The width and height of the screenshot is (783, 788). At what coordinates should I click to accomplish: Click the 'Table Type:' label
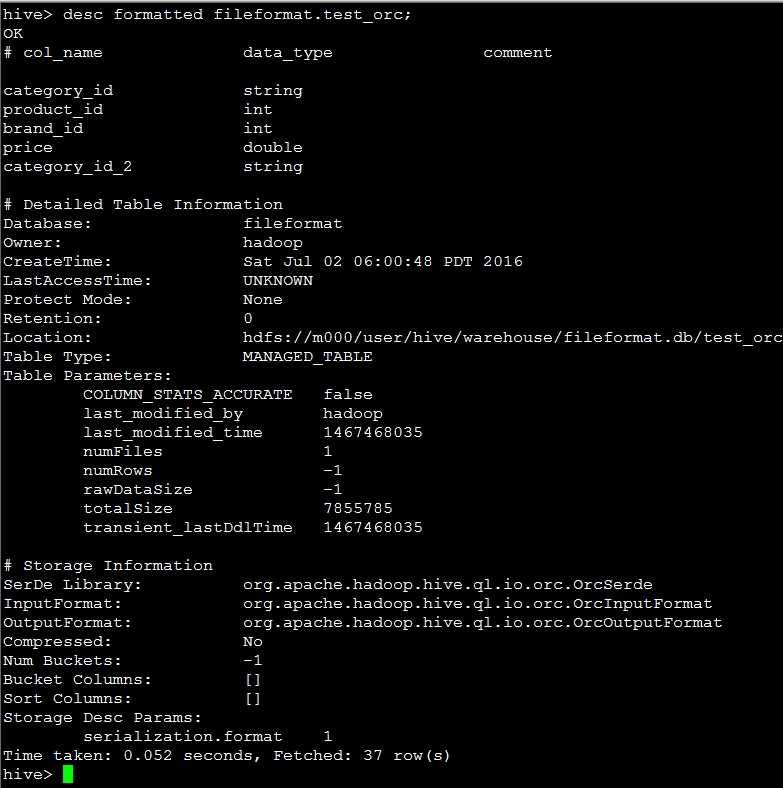click(x=57, y=357)
